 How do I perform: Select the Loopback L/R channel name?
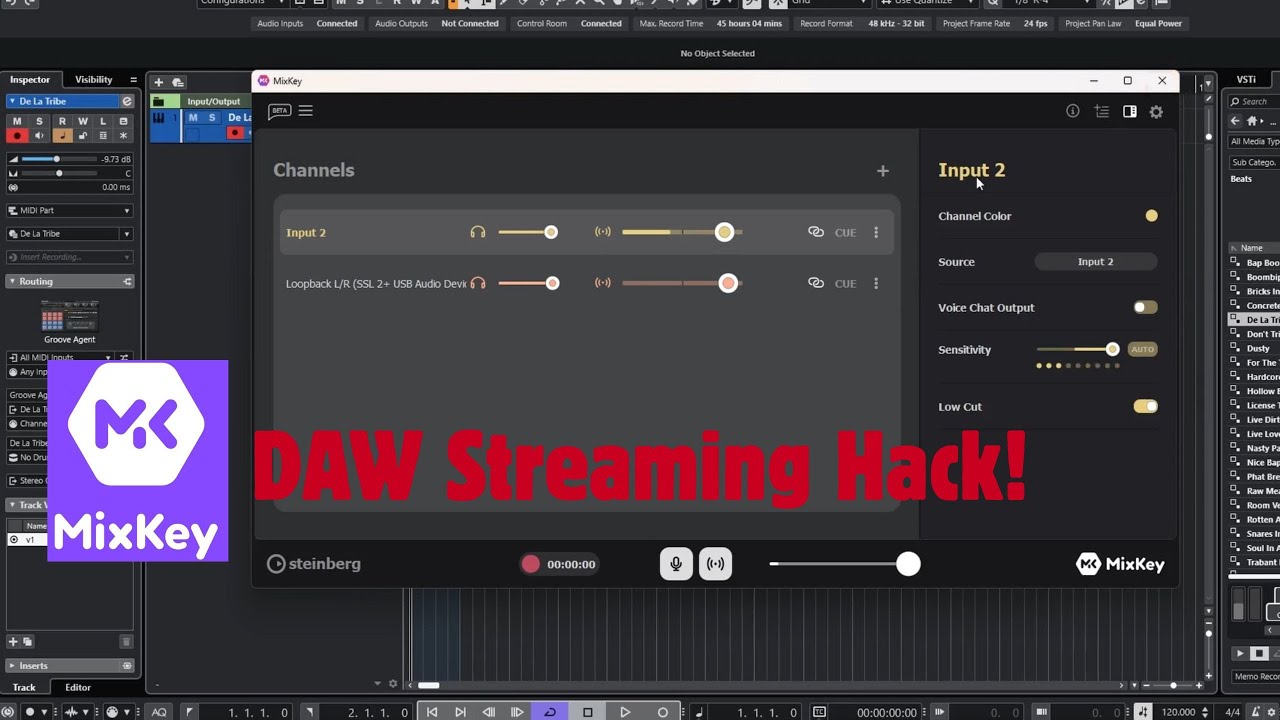[376, 284]
